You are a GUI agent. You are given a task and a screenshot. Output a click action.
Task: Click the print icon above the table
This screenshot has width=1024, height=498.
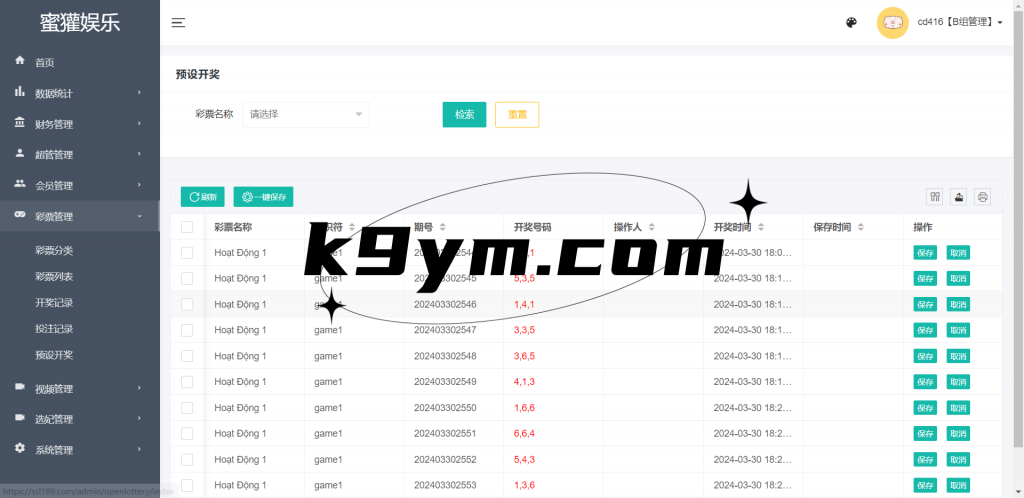[982, 196]
